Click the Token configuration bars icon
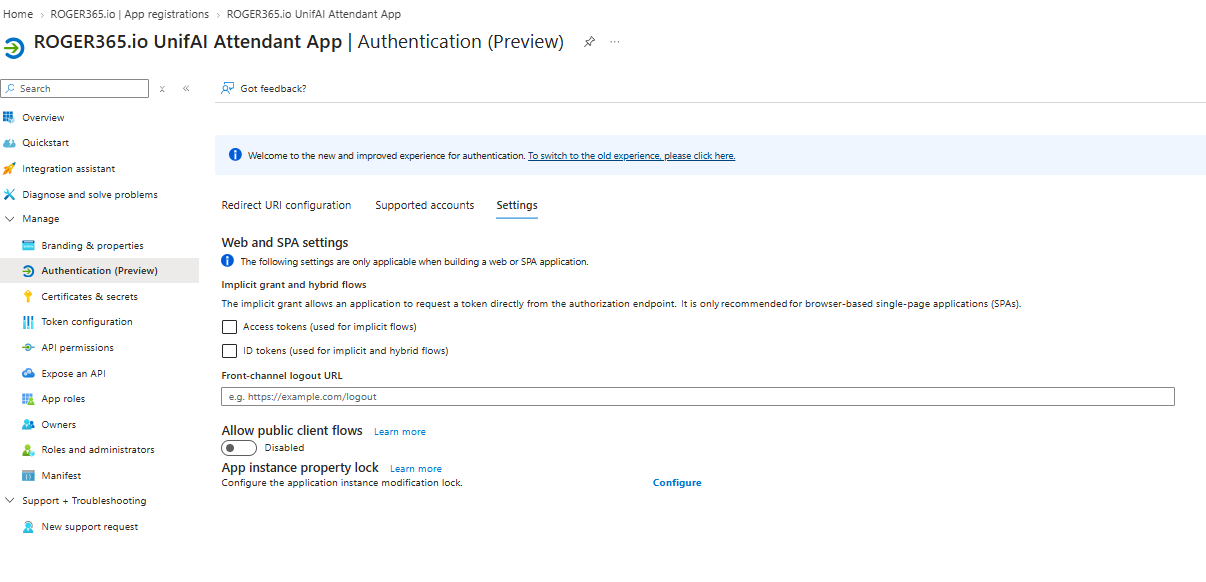 [28, 322]
